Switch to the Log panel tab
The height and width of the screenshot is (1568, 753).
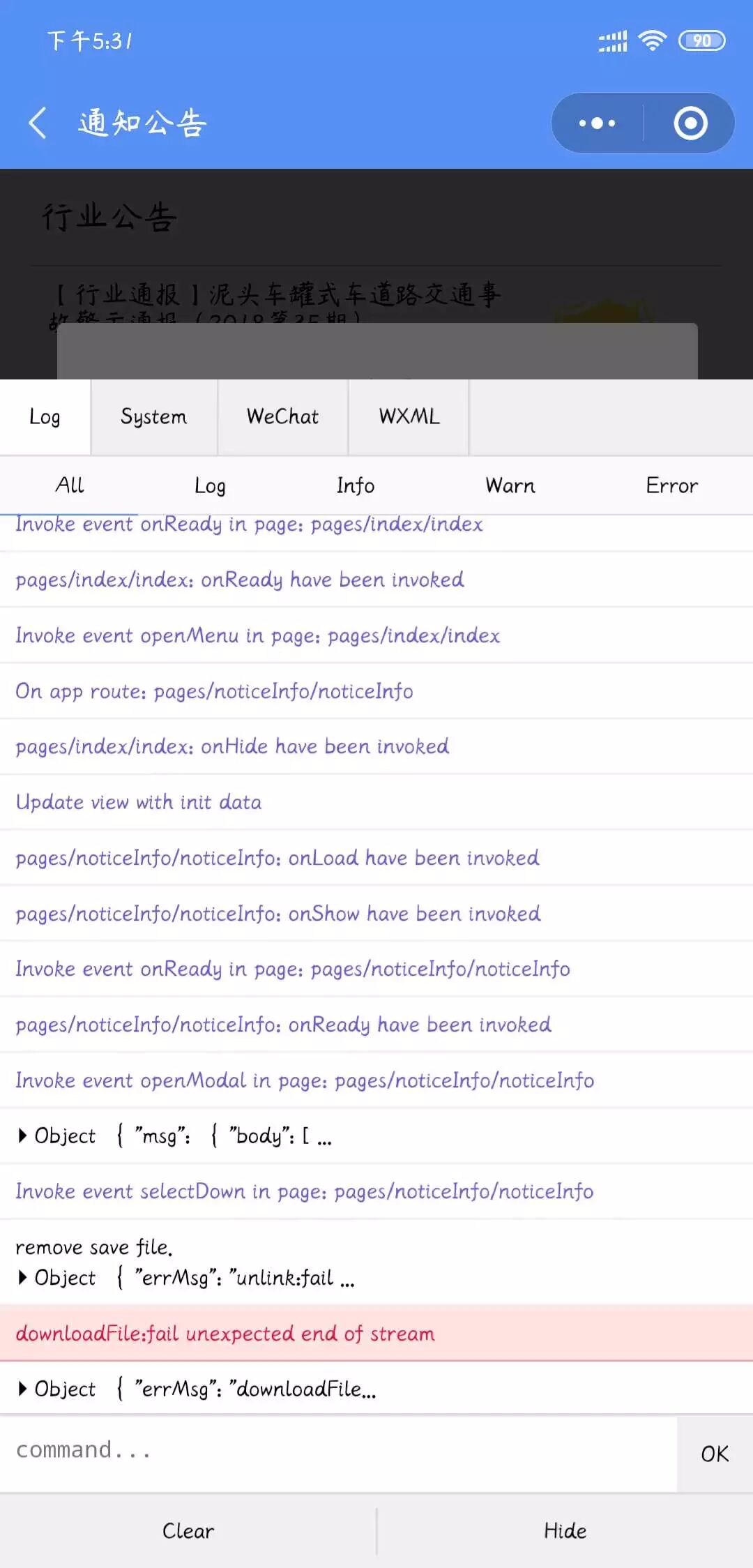45,417
